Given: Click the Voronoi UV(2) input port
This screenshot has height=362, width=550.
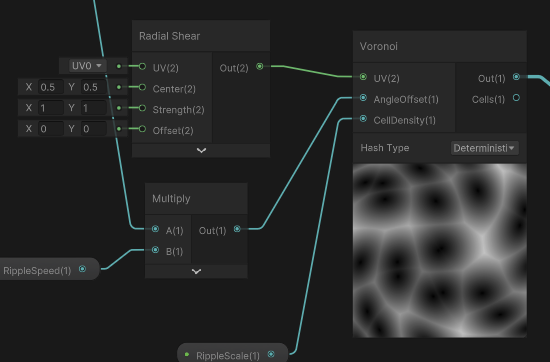Looking at the screenshot, I should (x=363, y=76).
